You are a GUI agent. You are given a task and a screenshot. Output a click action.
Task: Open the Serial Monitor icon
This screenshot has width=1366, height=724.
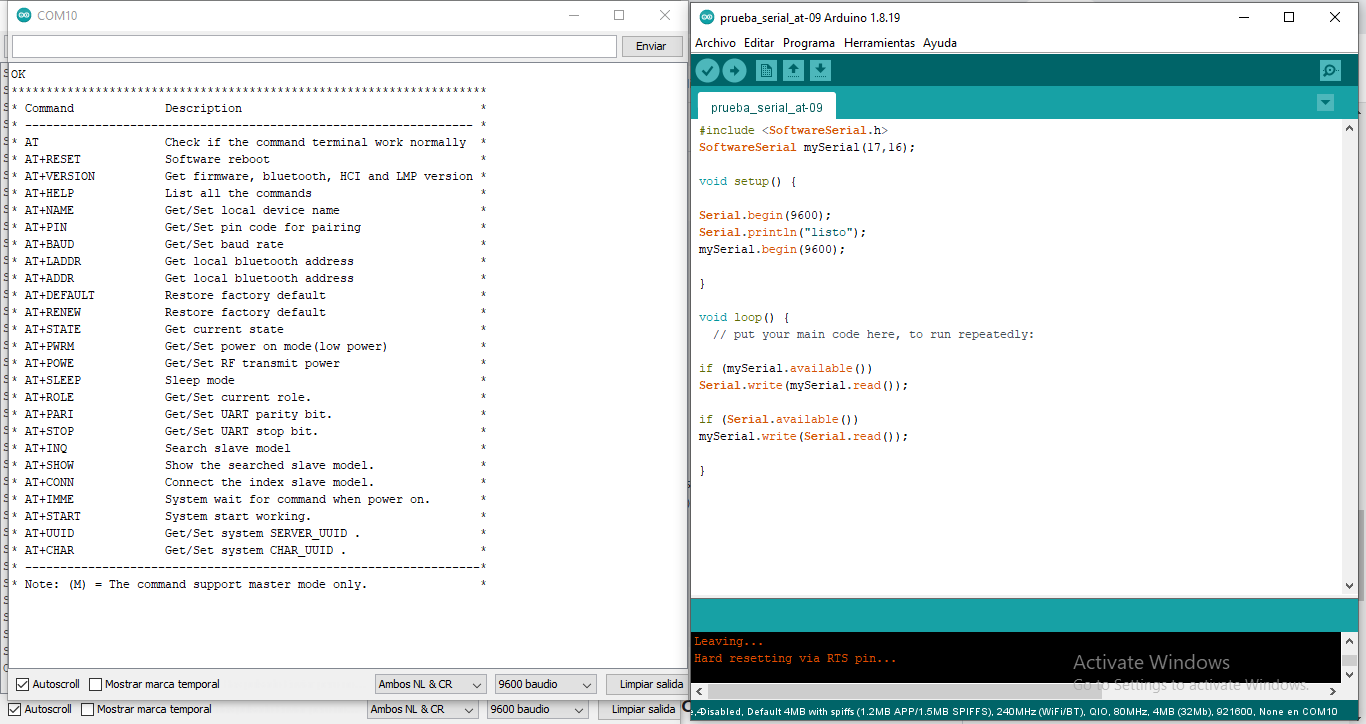1329,70
